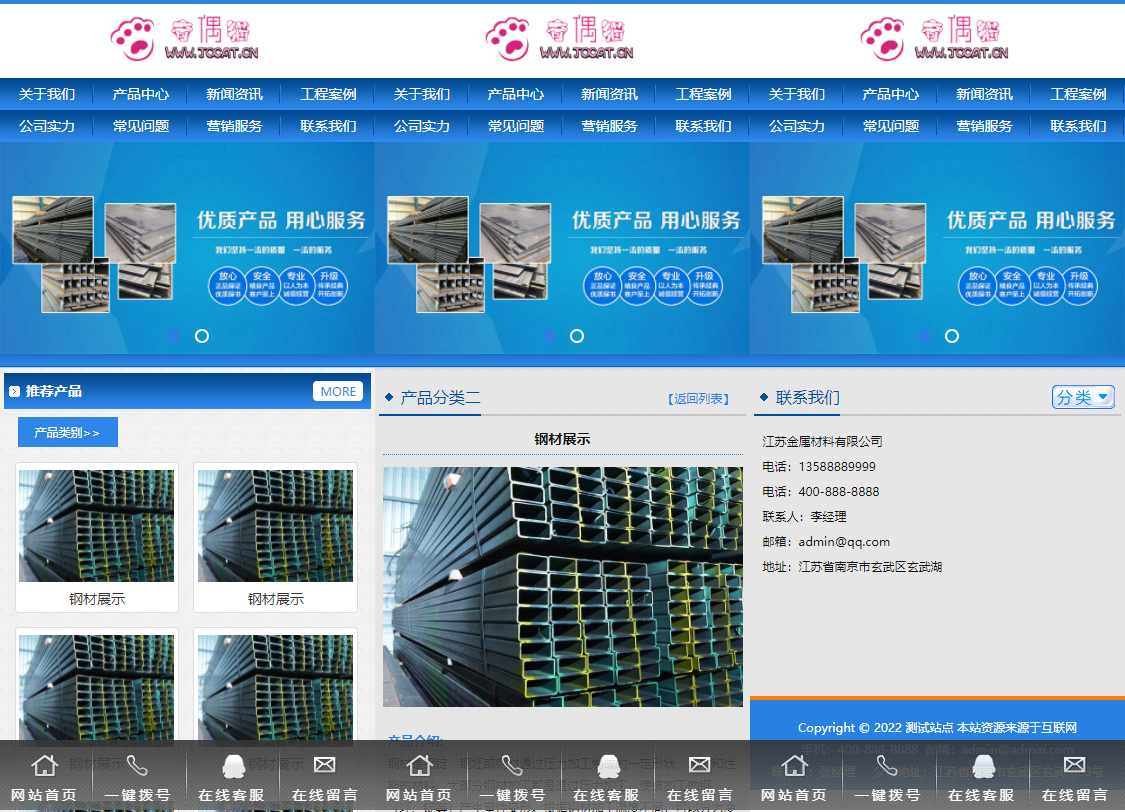This screenshot has width=1125, height=812.
Task: Open the large steel tube photo under 钢材展示 title
Action: click(x=562, y=587)
